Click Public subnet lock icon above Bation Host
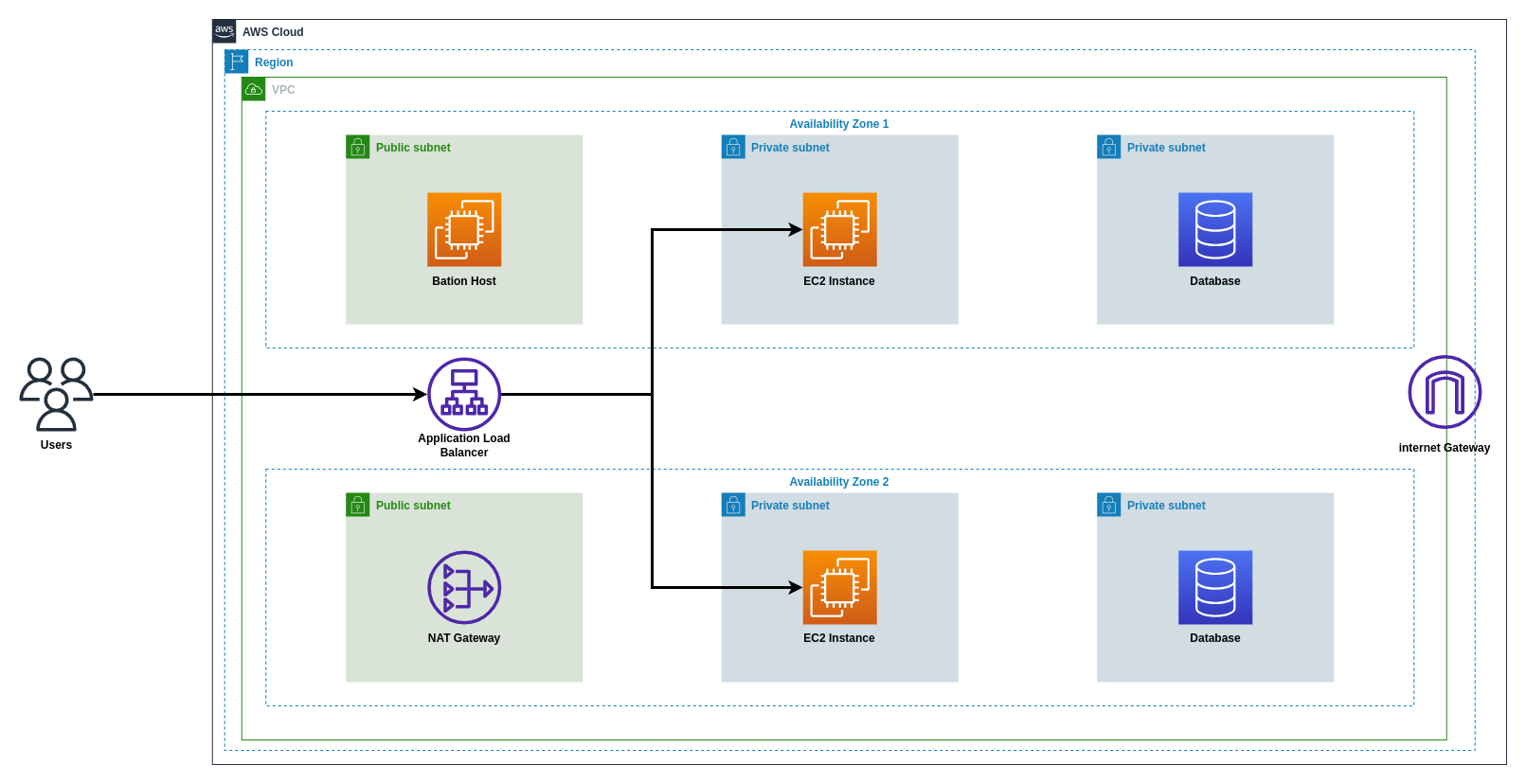Viewport: 1526px width, 784px height. click(358, 147)
